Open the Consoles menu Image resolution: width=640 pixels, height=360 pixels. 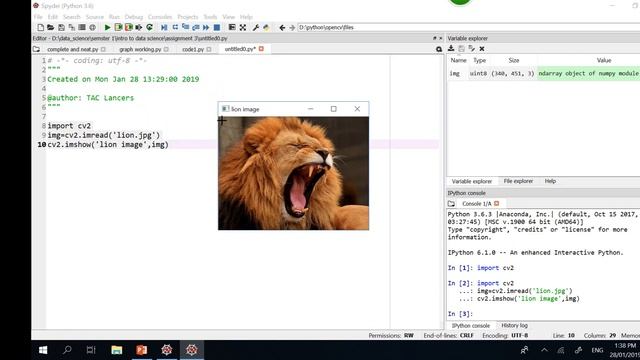(x=160, y=17)
